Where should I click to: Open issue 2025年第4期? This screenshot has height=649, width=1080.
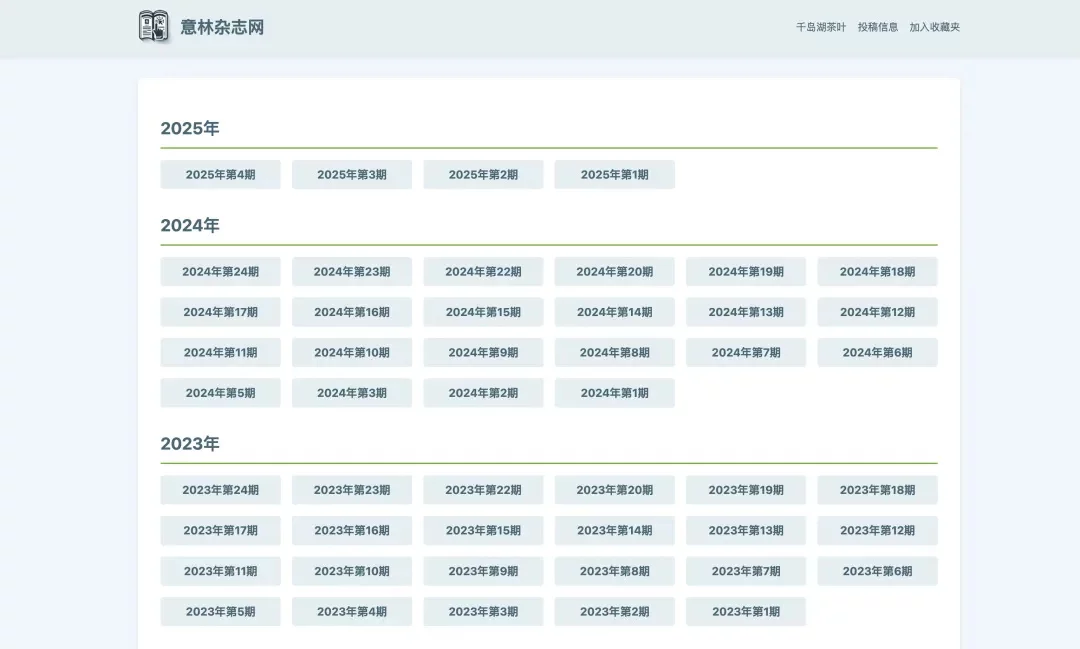220,174
